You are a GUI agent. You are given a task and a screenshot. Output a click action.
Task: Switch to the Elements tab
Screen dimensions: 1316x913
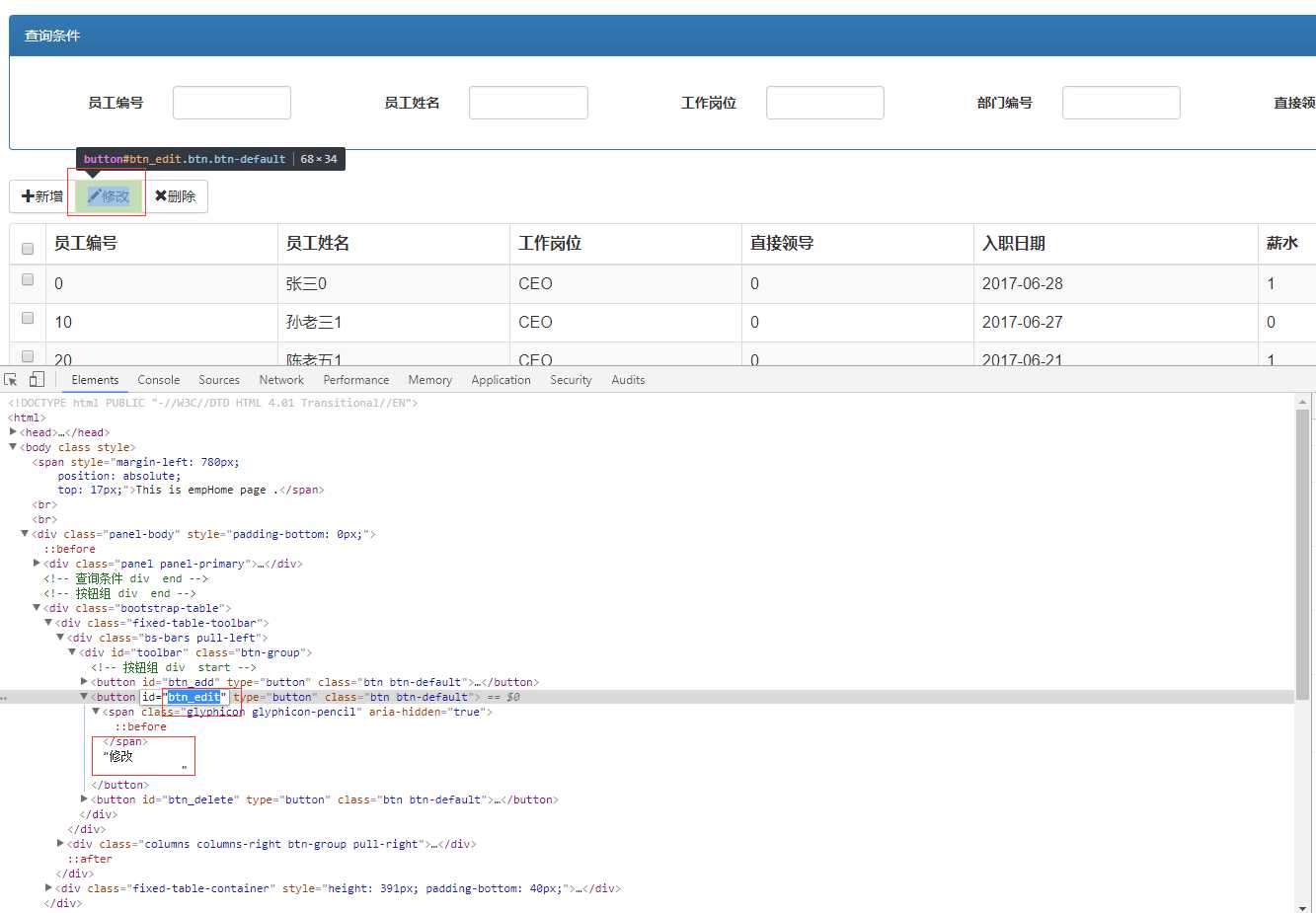pyautogui.click(x=95, y=380)
